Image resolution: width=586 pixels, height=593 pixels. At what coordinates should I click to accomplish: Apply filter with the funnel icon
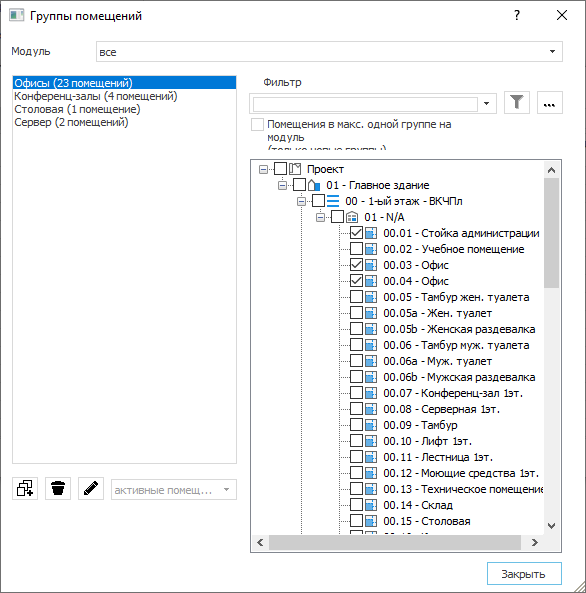pos(517,102)
